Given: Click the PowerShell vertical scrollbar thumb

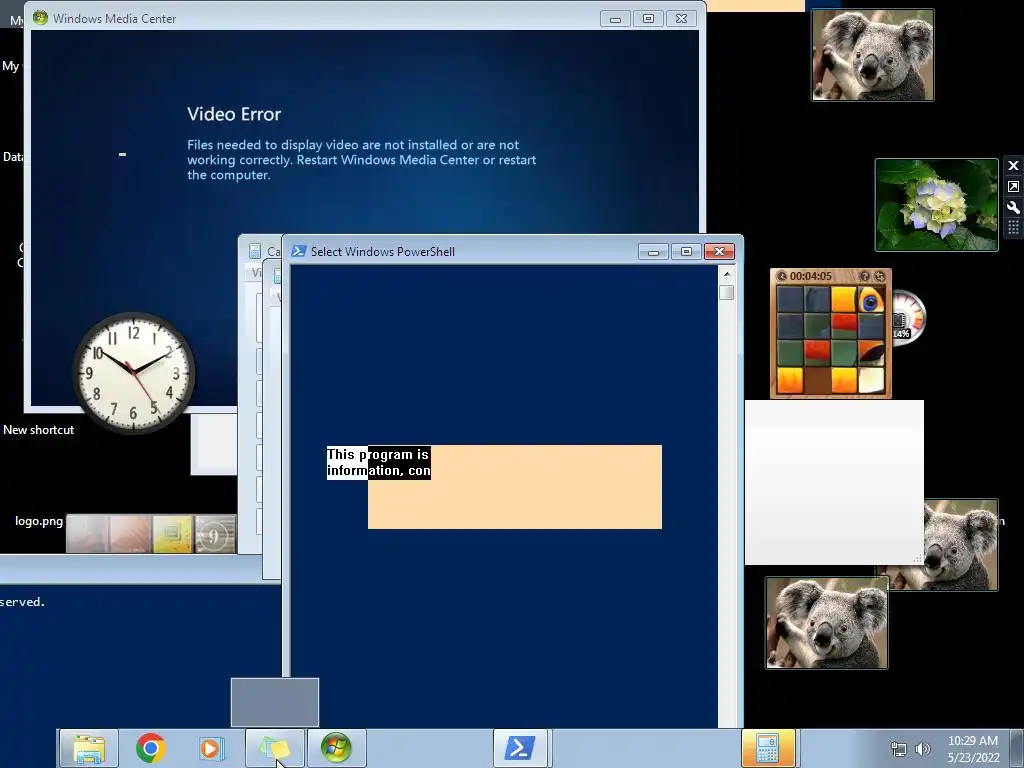Looking at the screenshot, I should (x=727, y=293).
